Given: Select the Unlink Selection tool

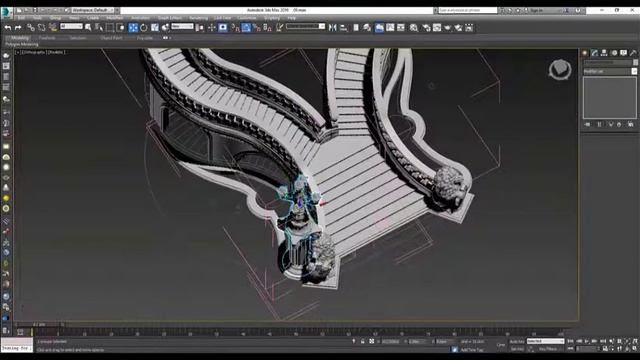Looking at the screenshot, I should click(42, 27).
